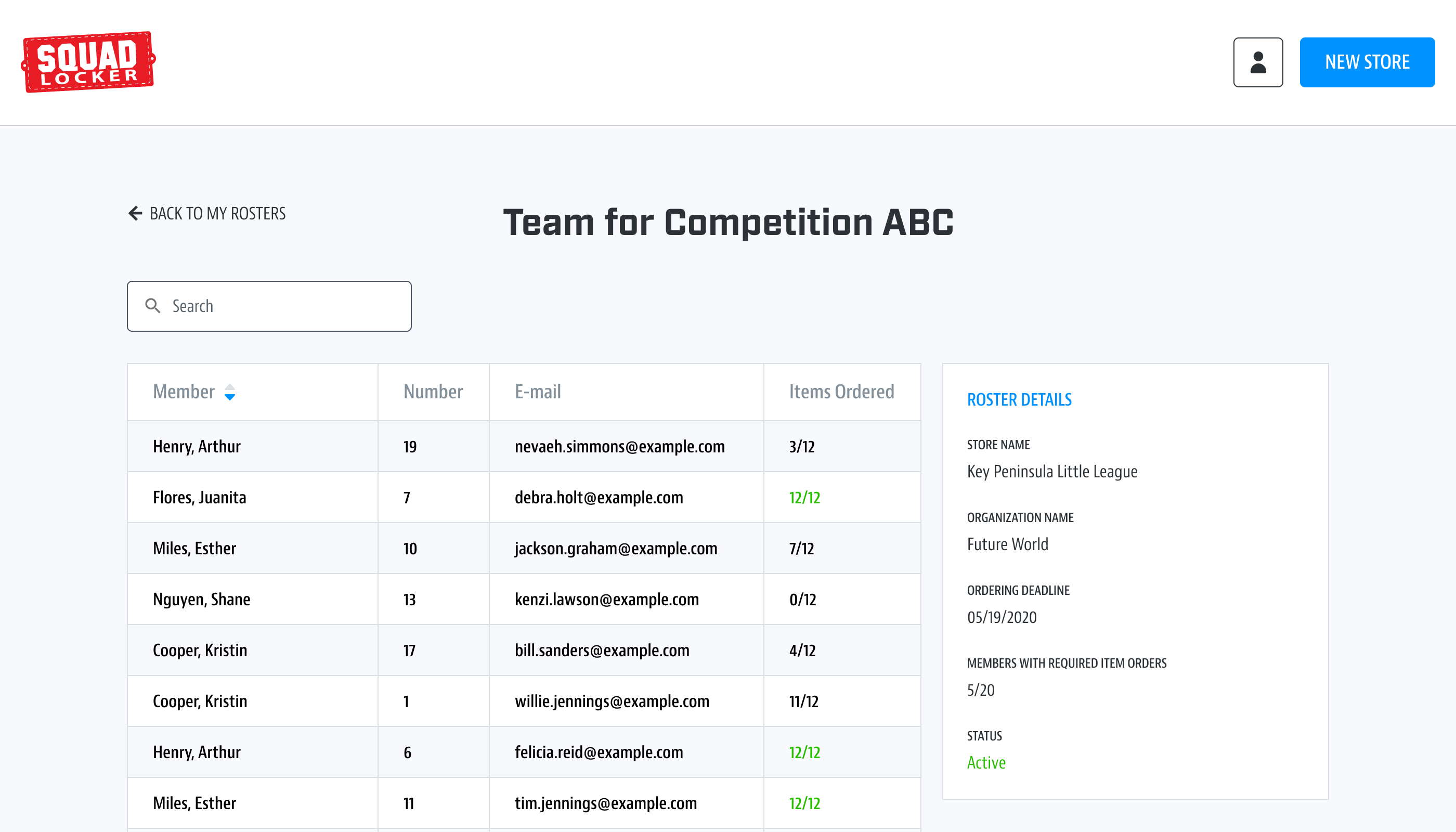1456x832 pixels.
Task: Select the Flores, Juanita row
Action: tap(200, 497)
